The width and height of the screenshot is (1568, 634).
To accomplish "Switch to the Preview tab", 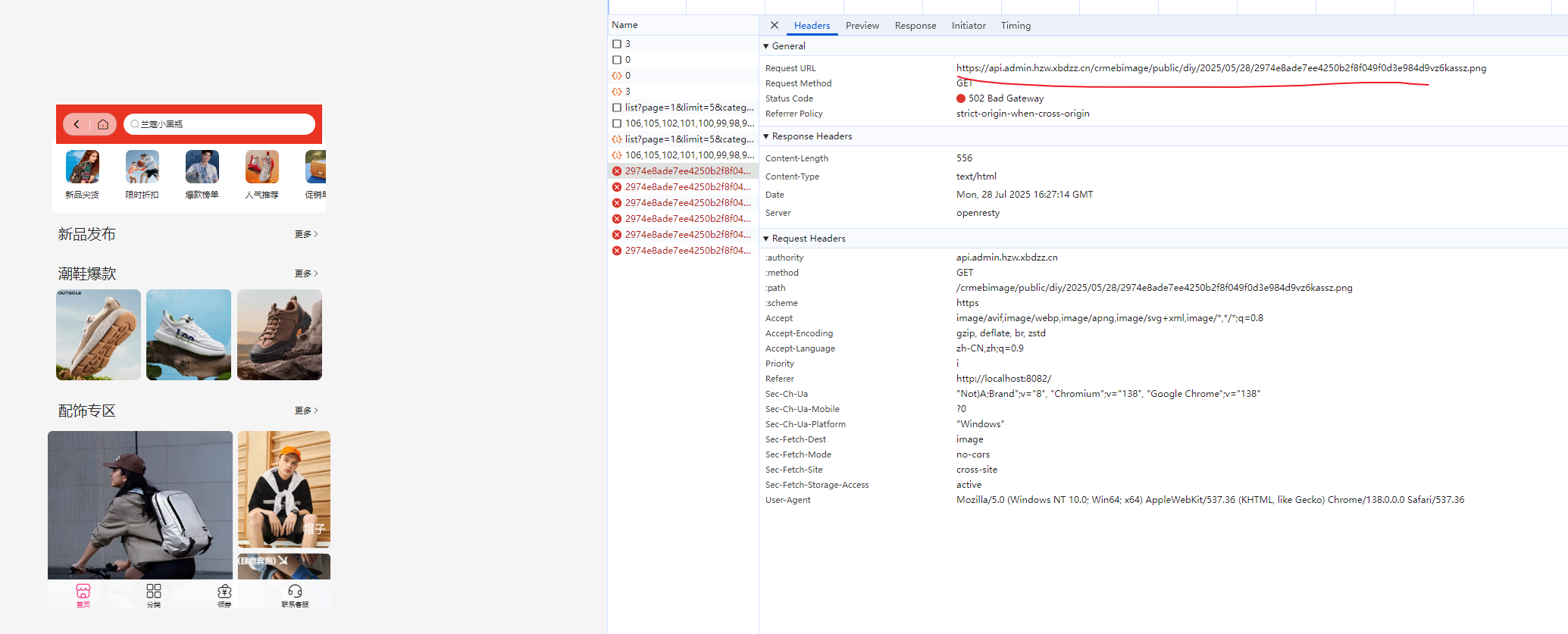I will (862, 26).
